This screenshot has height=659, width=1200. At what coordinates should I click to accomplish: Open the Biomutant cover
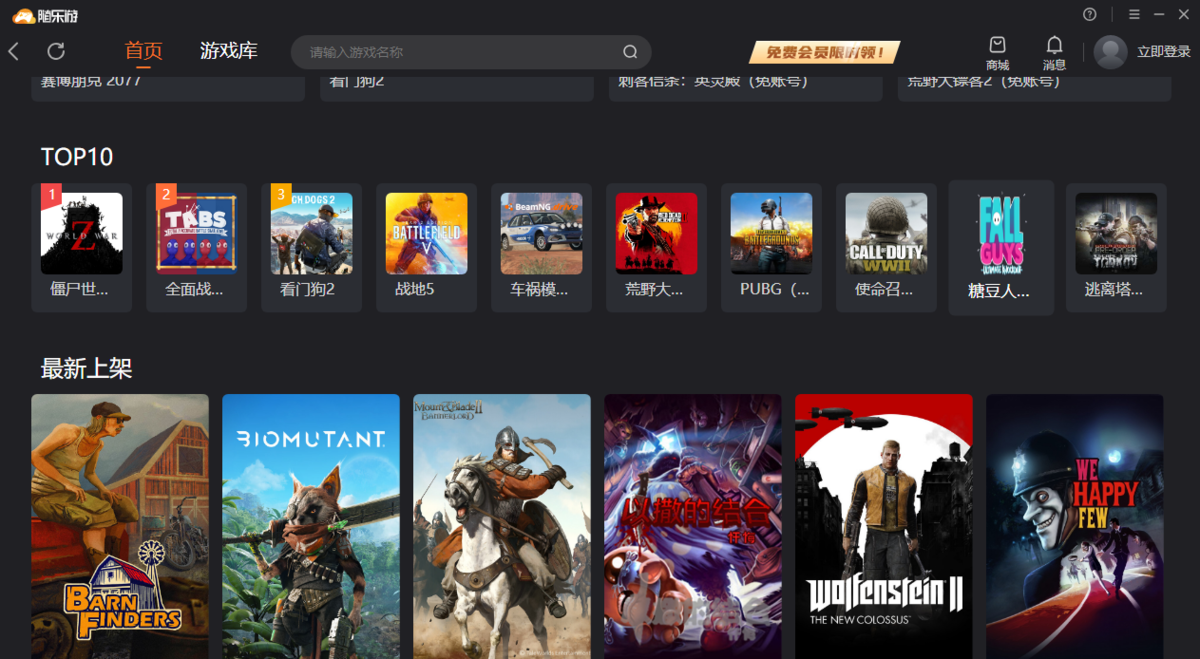click(x=311, y=526)
